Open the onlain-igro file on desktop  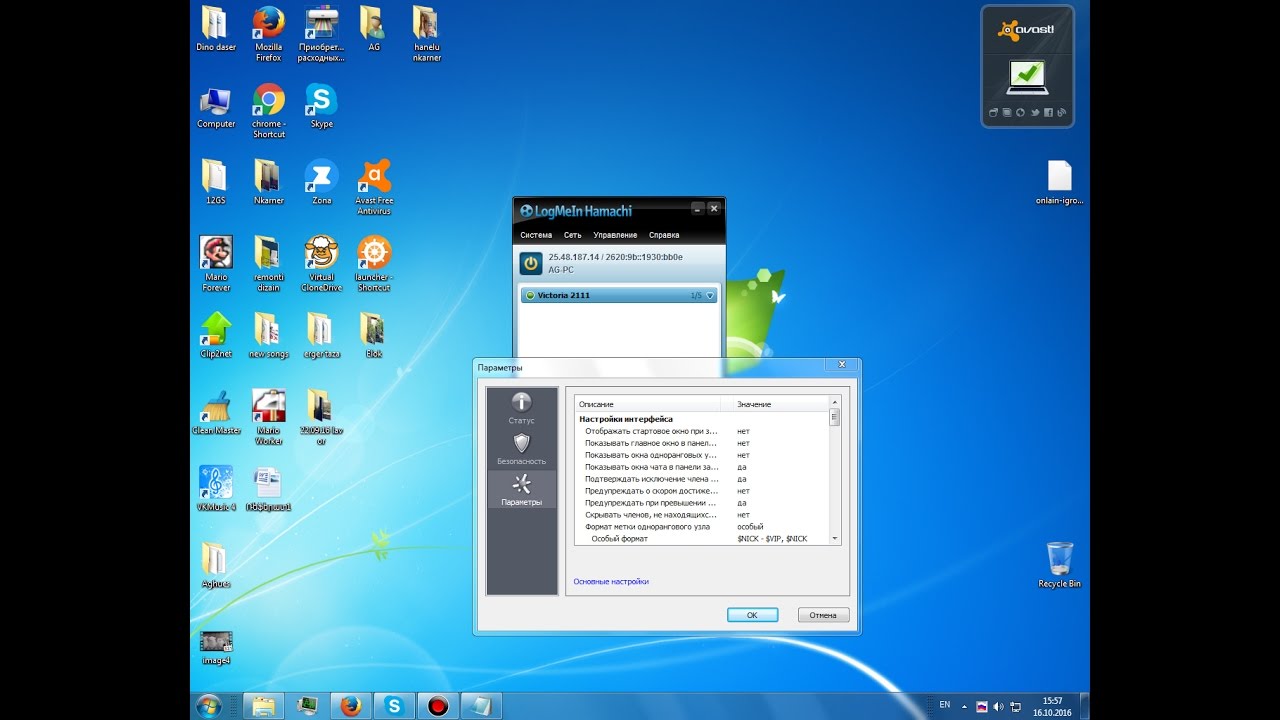tap(1059, 182)
